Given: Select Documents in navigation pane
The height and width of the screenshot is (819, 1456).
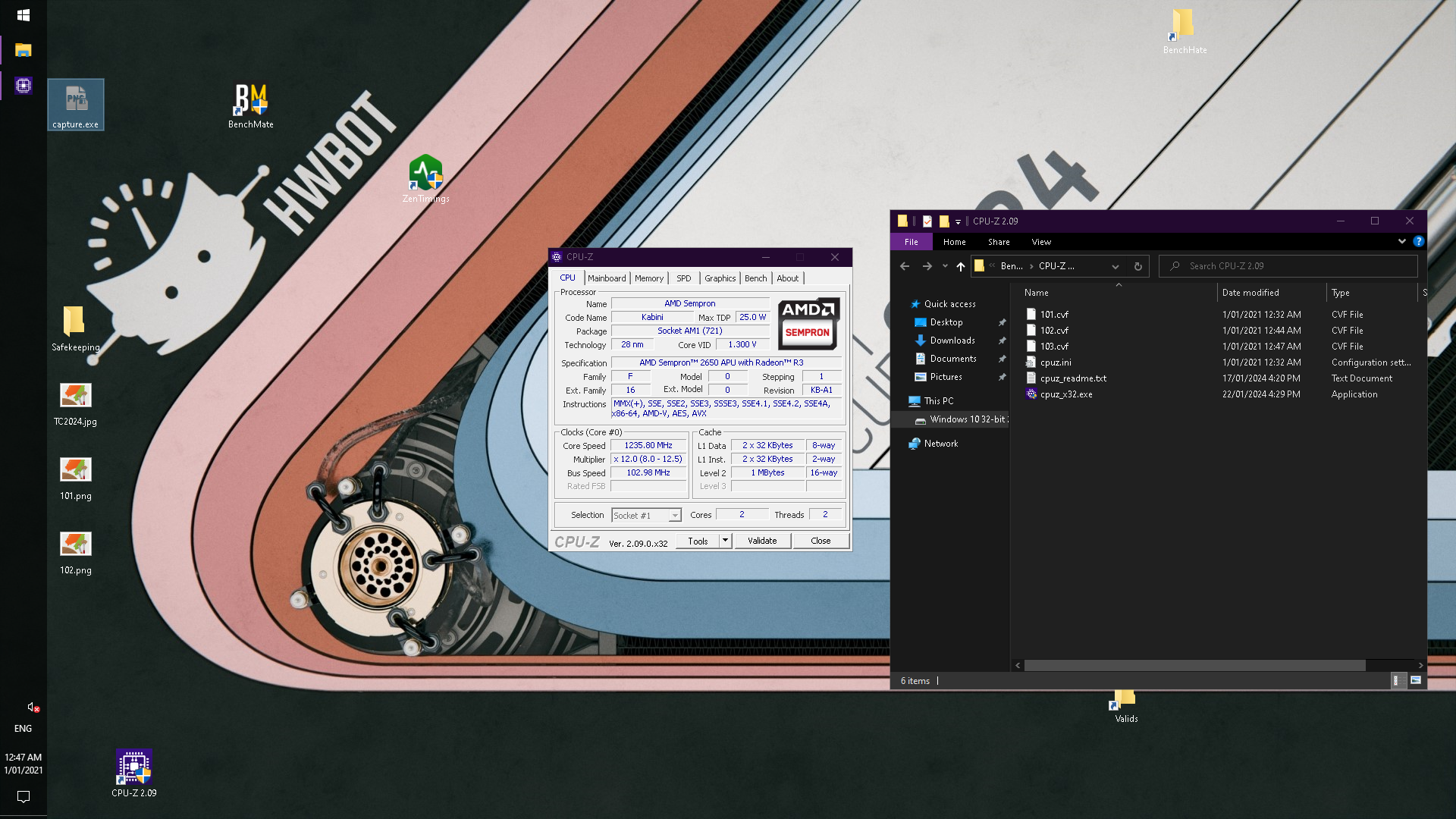Looking at the screenshot, I should coord(952,359).
